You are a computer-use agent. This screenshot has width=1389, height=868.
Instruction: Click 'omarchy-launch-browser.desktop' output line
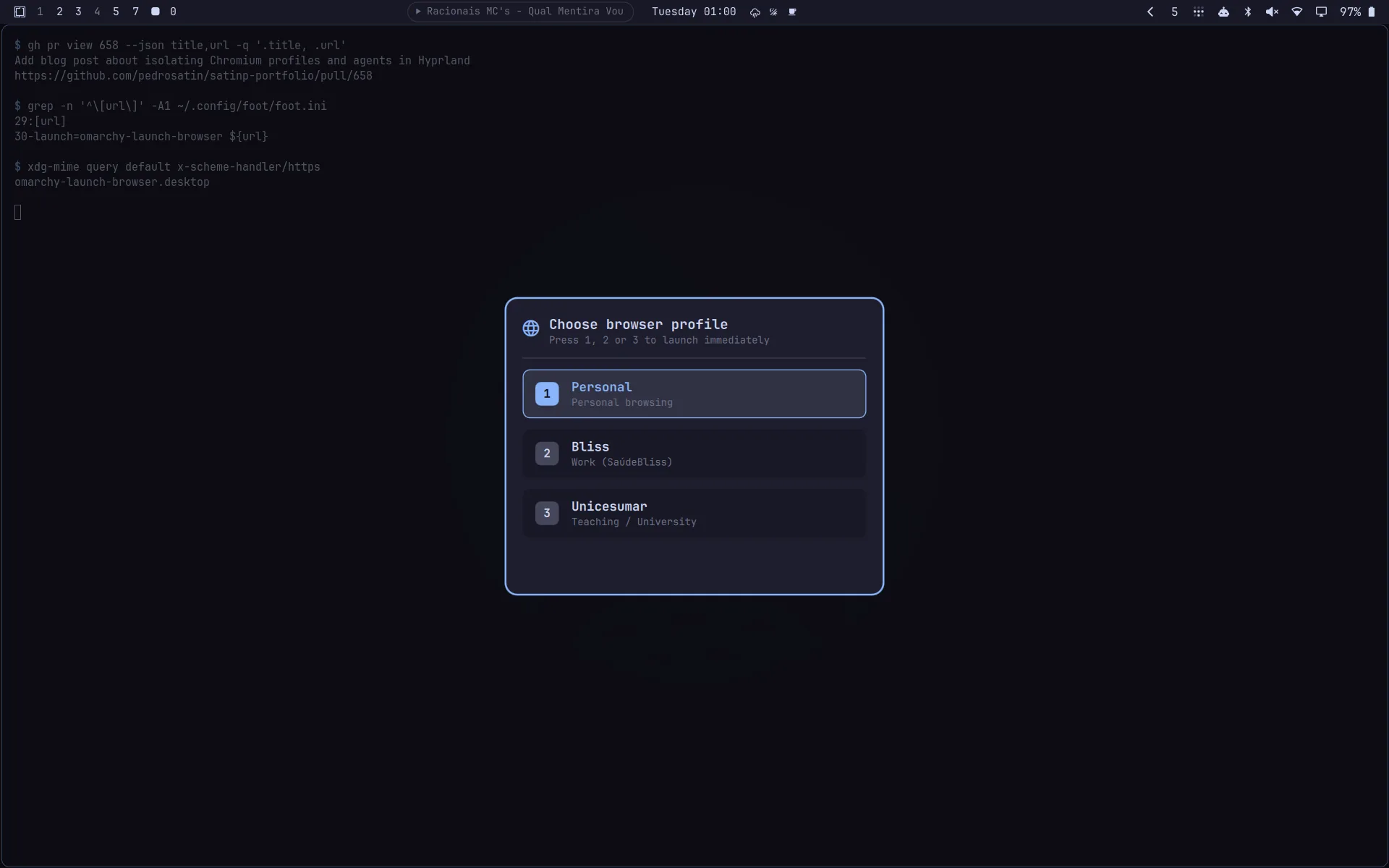tap(112, 182)
